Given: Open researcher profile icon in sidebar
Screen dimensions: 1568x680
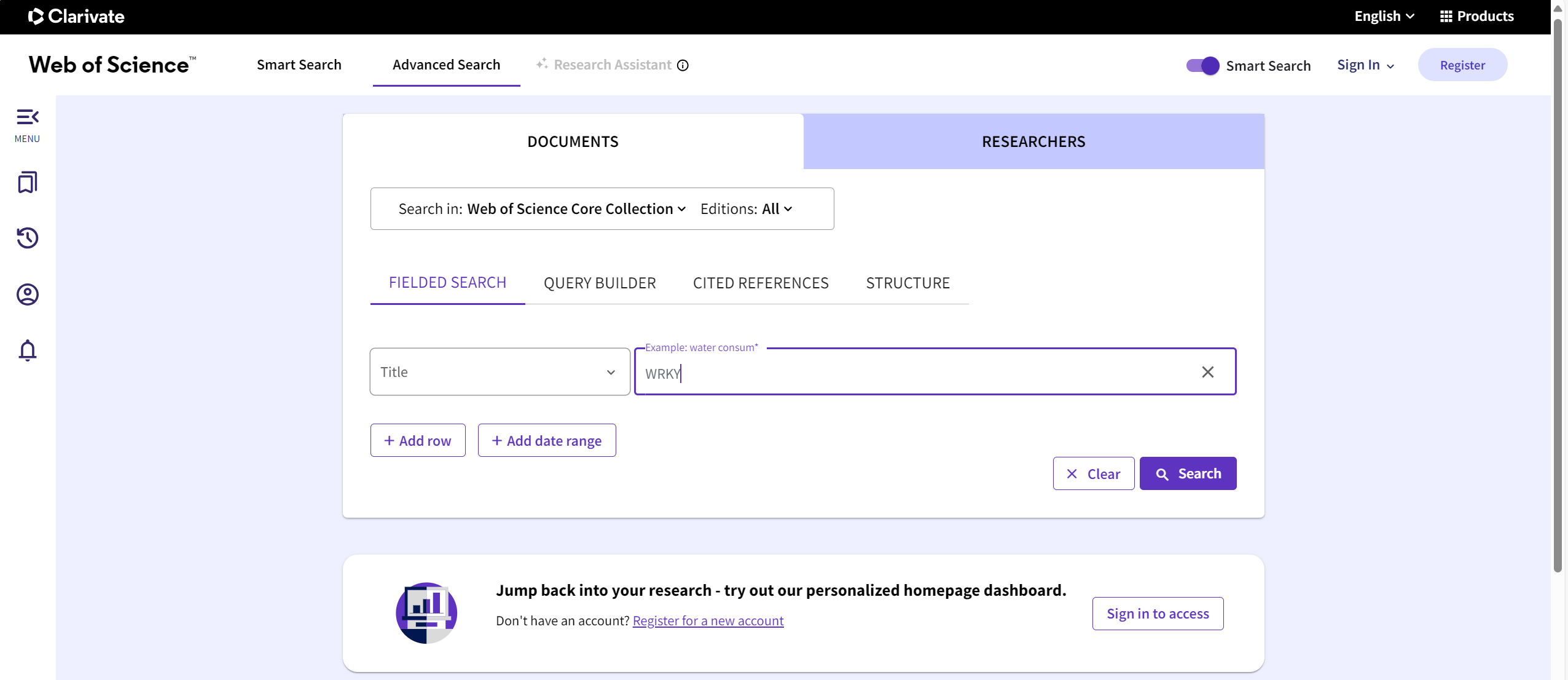Looking at the screenshot, I should coord(28,295).
